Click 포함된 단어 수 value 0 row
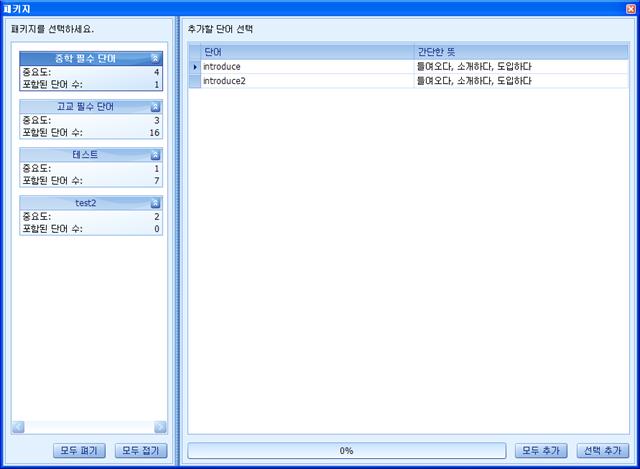The width and height of the screenshot is (640, 469). click(x=91, y=229)
